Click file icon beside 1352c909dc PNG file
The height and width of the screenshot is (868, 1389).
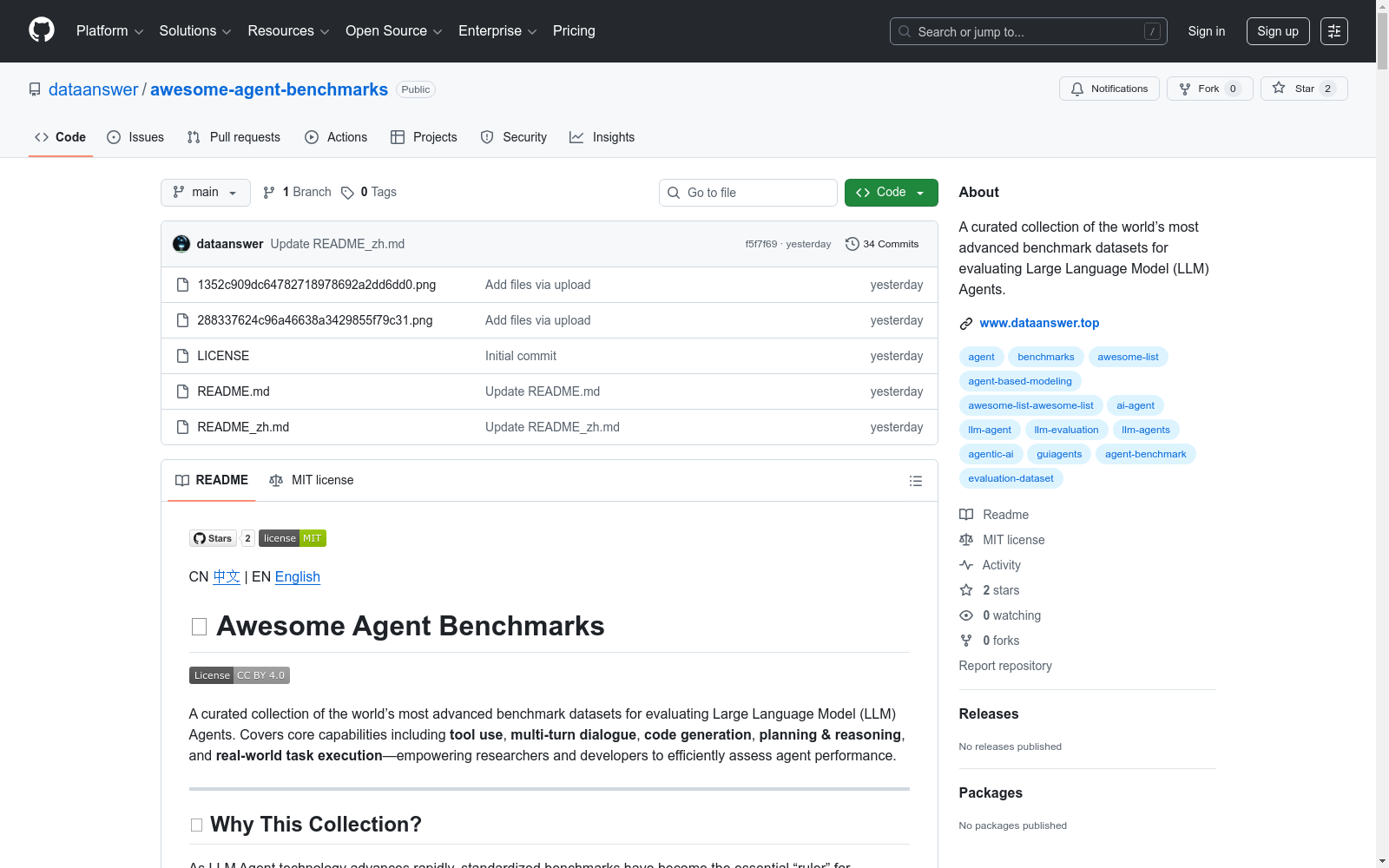(182, 285)
